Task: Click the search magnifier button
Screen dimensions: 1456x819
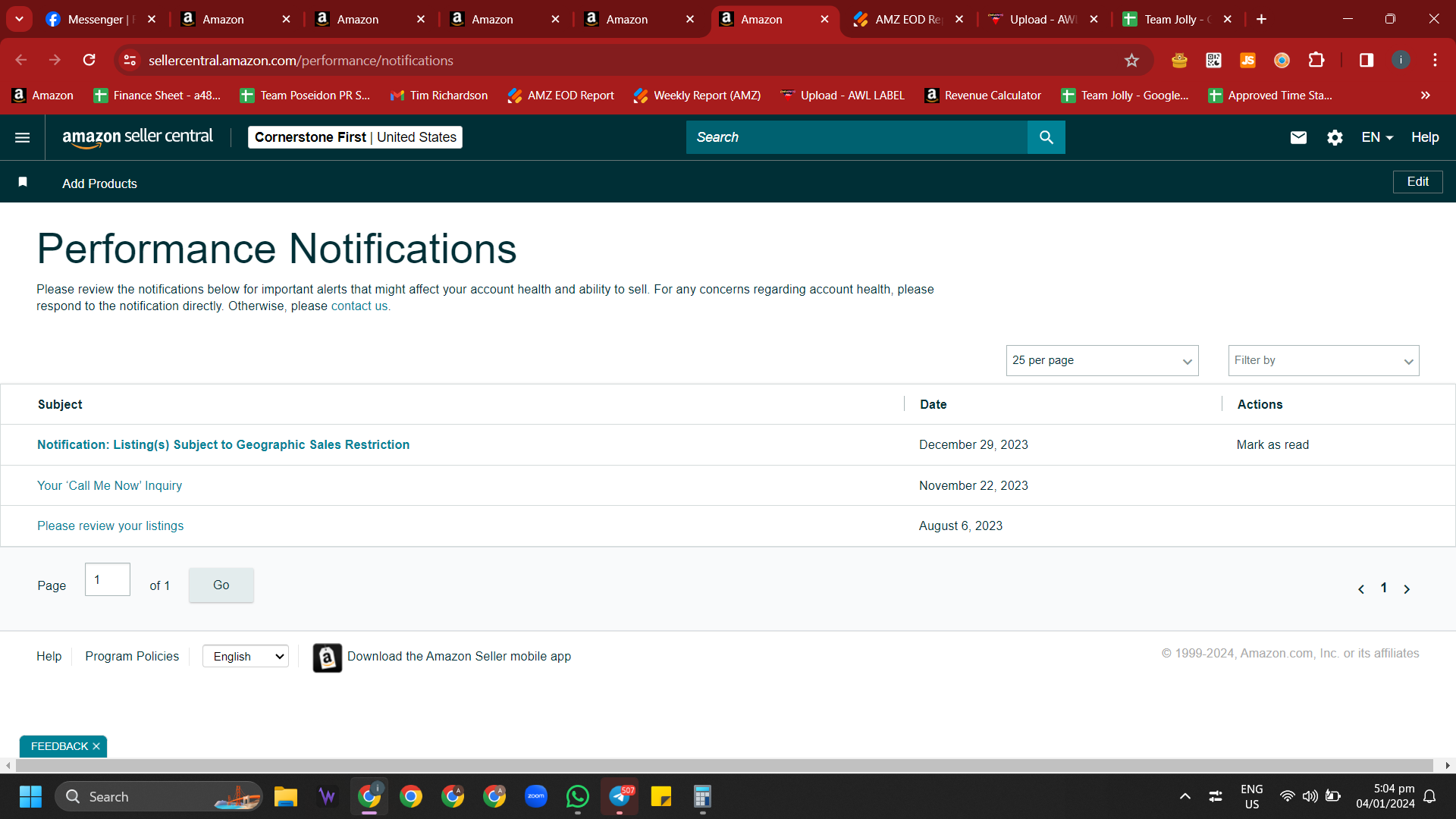Action: (1046, 137)
